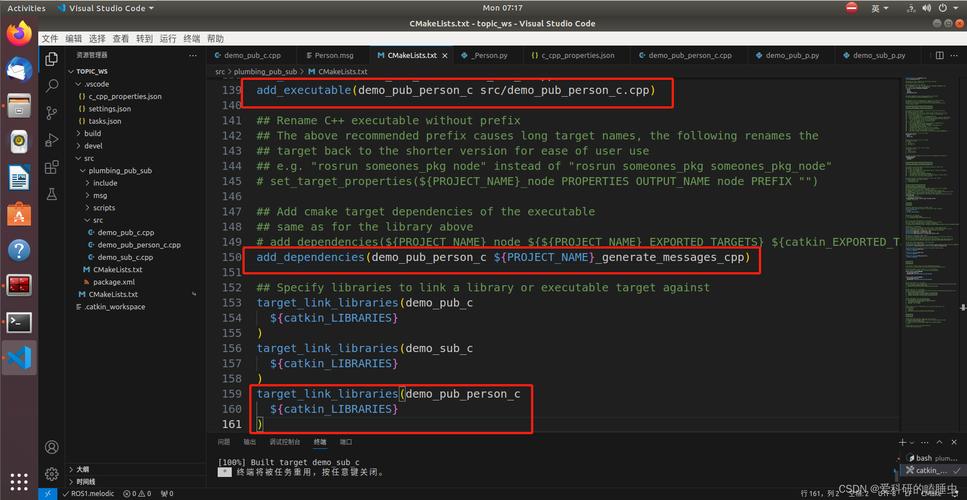Open package.xml in the explorer

(x=114, y=282)
